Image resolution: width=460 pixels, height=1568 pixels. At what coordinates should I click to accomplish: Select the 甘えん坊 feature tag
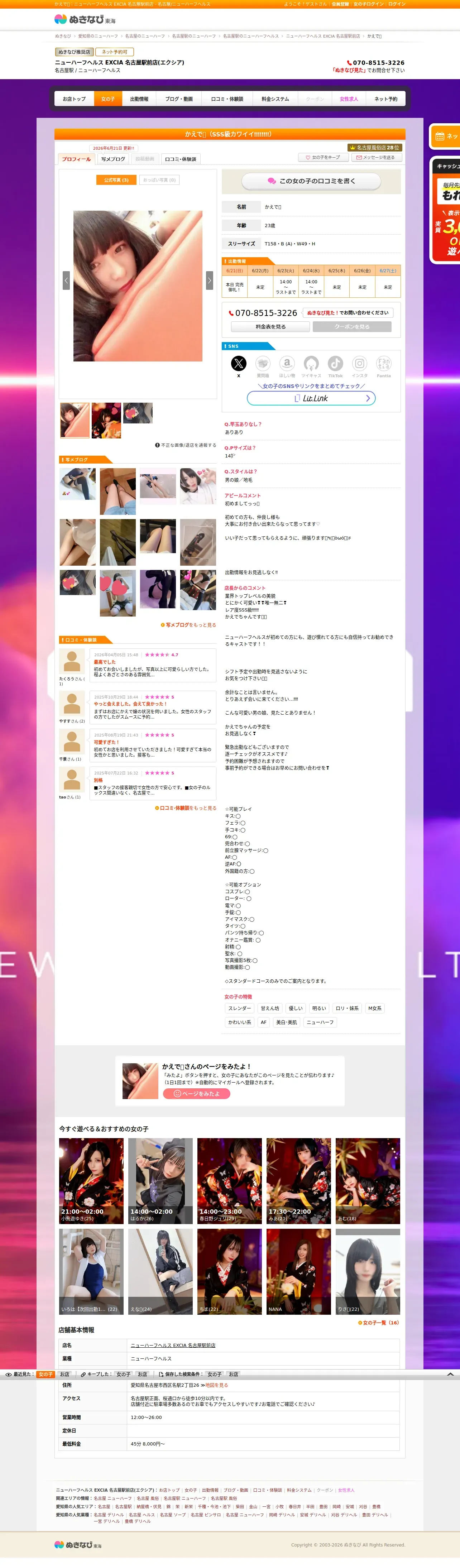pos(270,1008)
